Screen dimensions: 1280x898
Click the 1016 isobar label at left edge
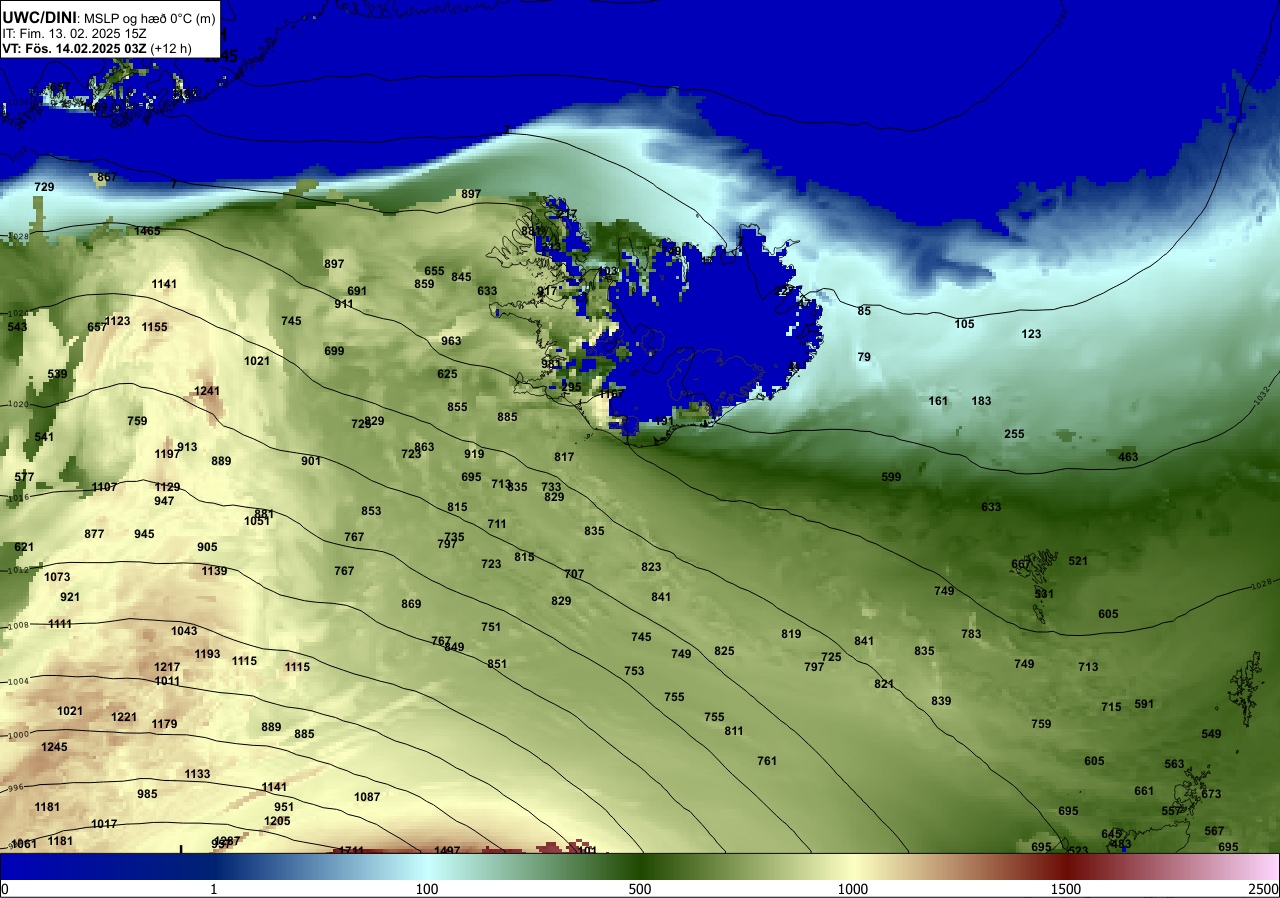[19, 497]
